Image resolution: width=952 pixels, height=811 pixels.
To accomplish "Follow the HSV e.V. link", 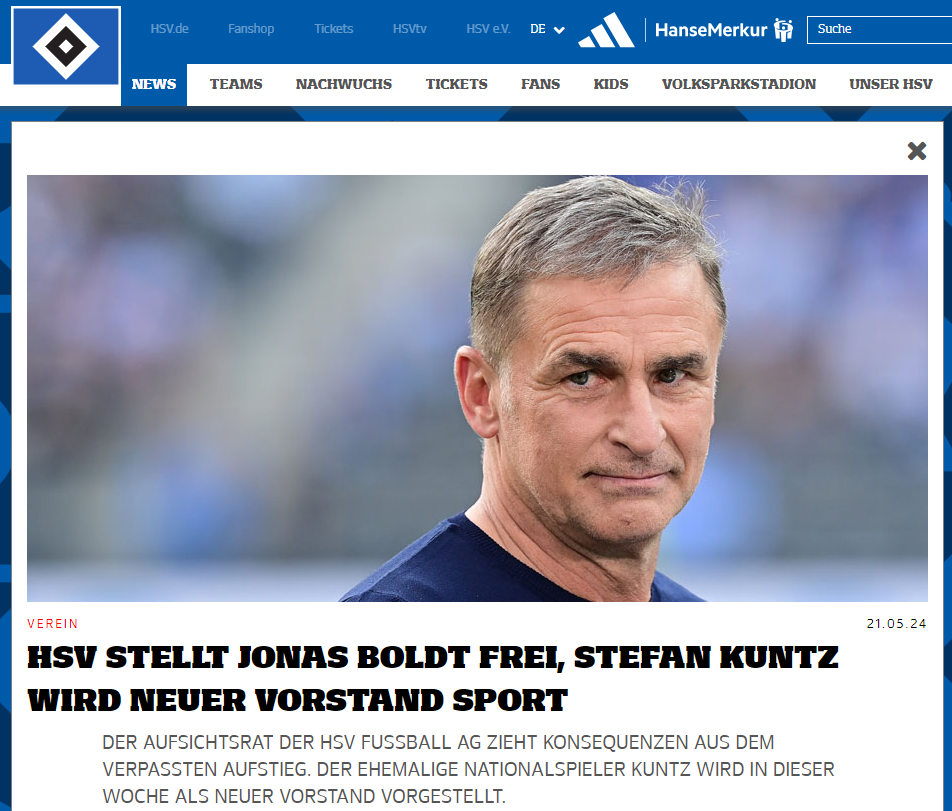I will click(x=488, y=29).
